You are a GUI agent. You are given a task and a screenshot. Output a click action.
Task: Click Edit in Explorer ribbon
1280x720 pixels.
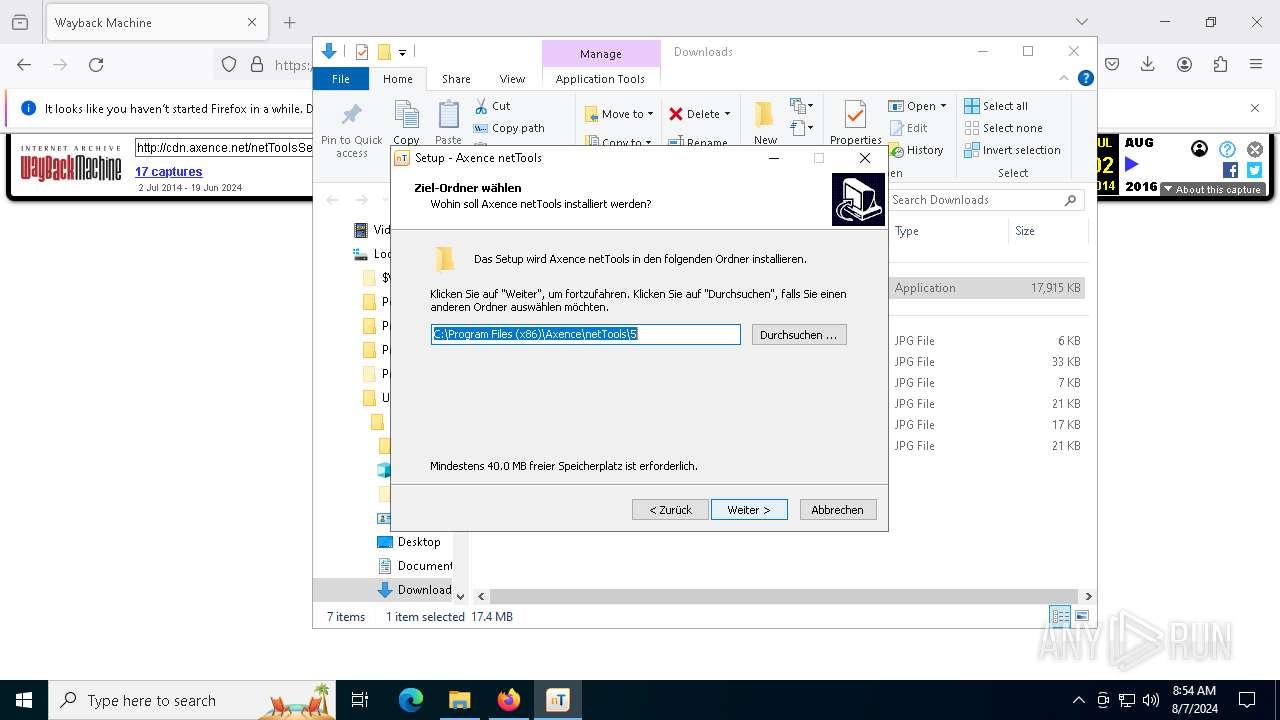pyautogui.click(x=908, y=128)
